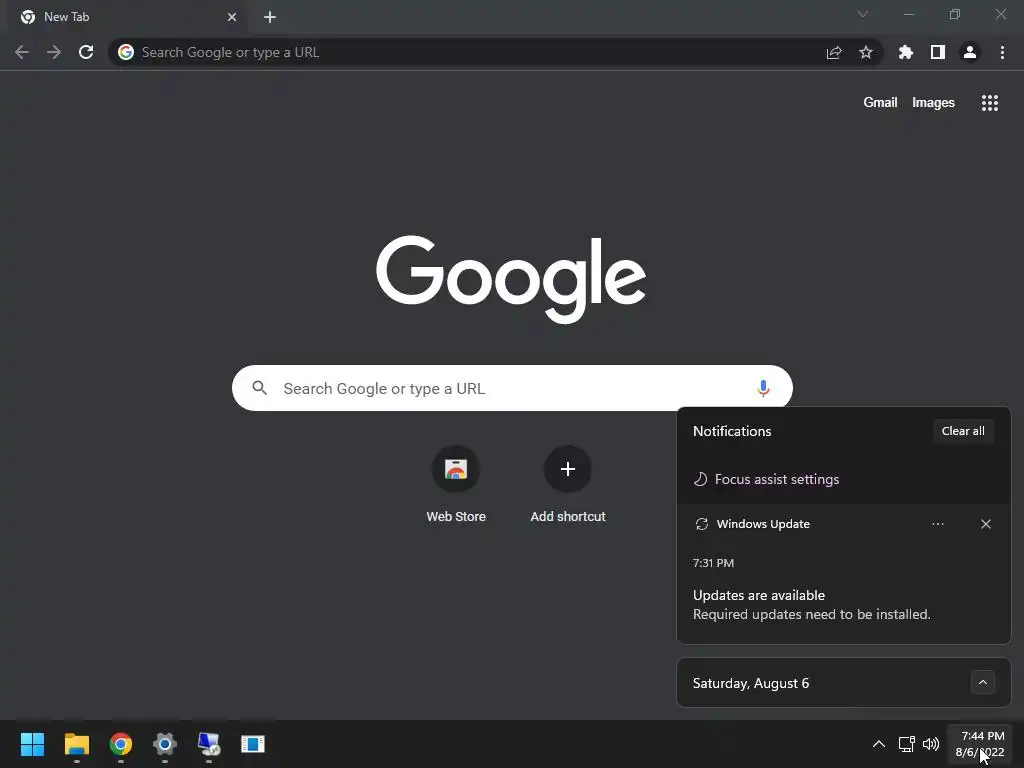1024x768 pixels.
Task: Open a new tab with the plus button
Action: (x=270, y=17)
